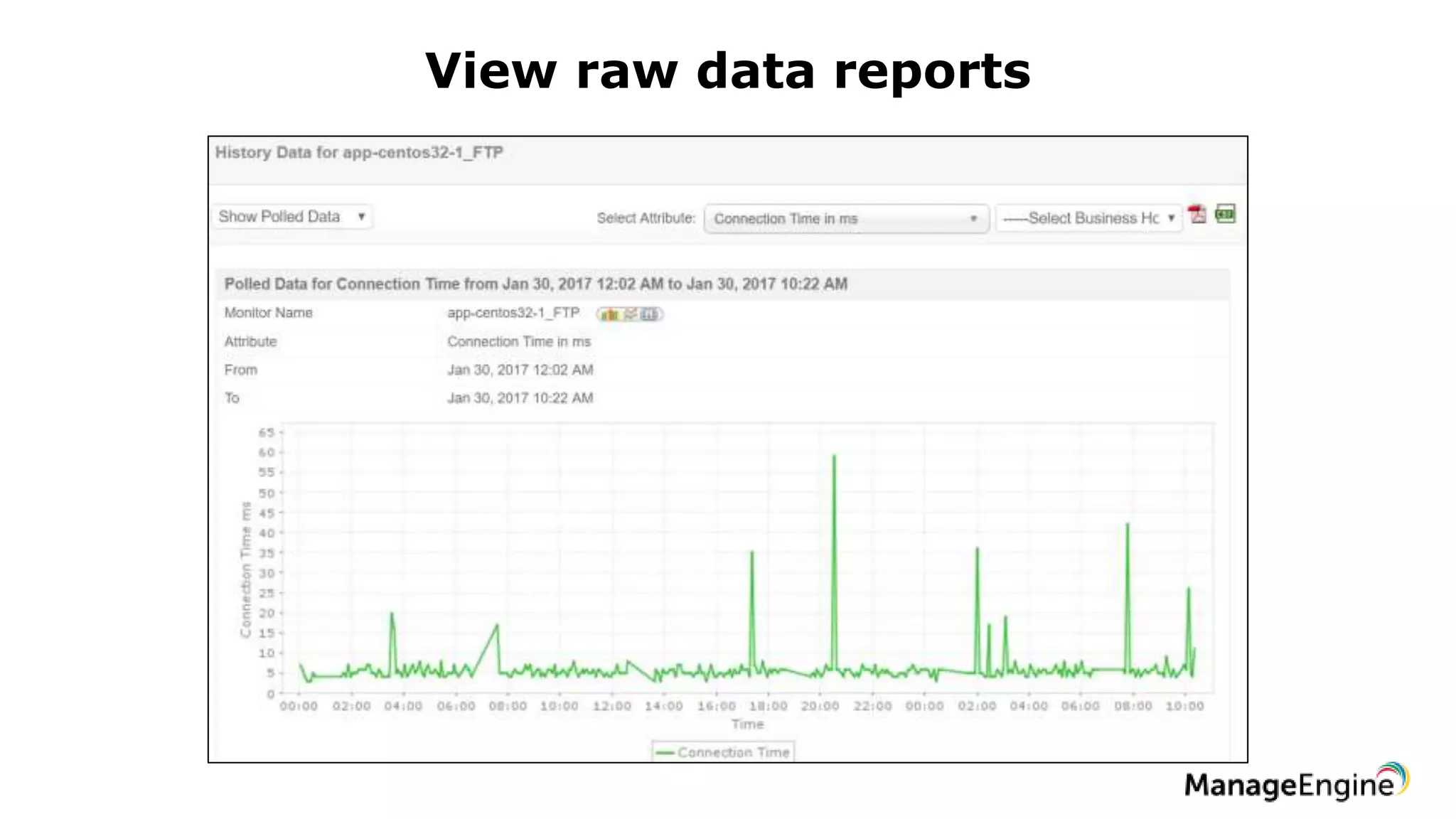Click Select Attribute label
Image resolution: width=1456 pixels, height=819 pixels.
[x=646, y=218]
